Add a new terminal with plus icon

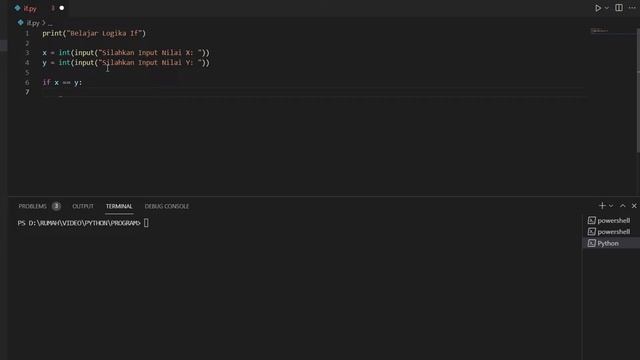point(602,206)
